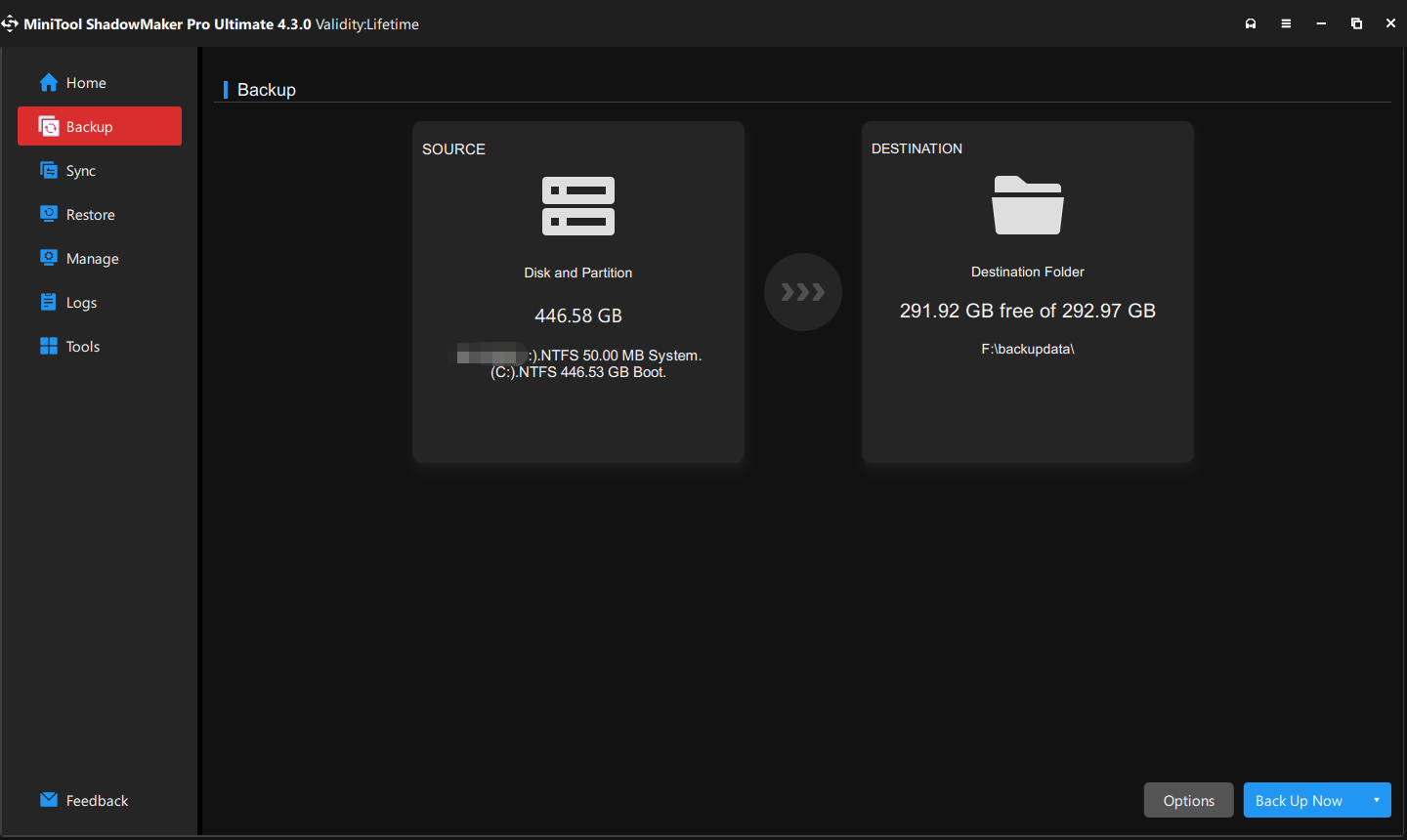Switch to the Manage page label
1407x840 pixels.
93,259
